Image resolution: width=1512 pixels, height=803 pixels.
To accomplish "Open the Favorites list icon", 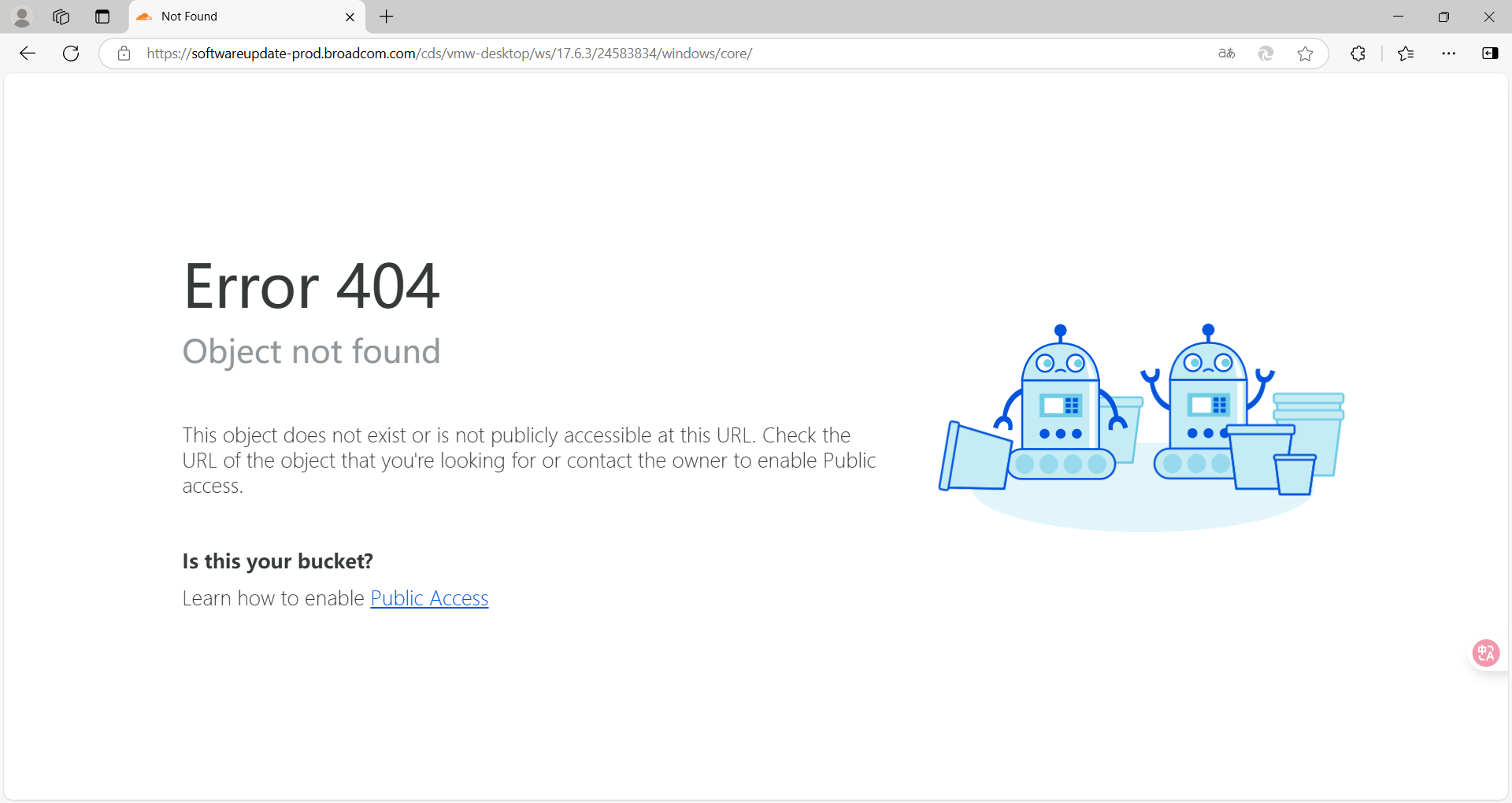I will point(1406,54).
